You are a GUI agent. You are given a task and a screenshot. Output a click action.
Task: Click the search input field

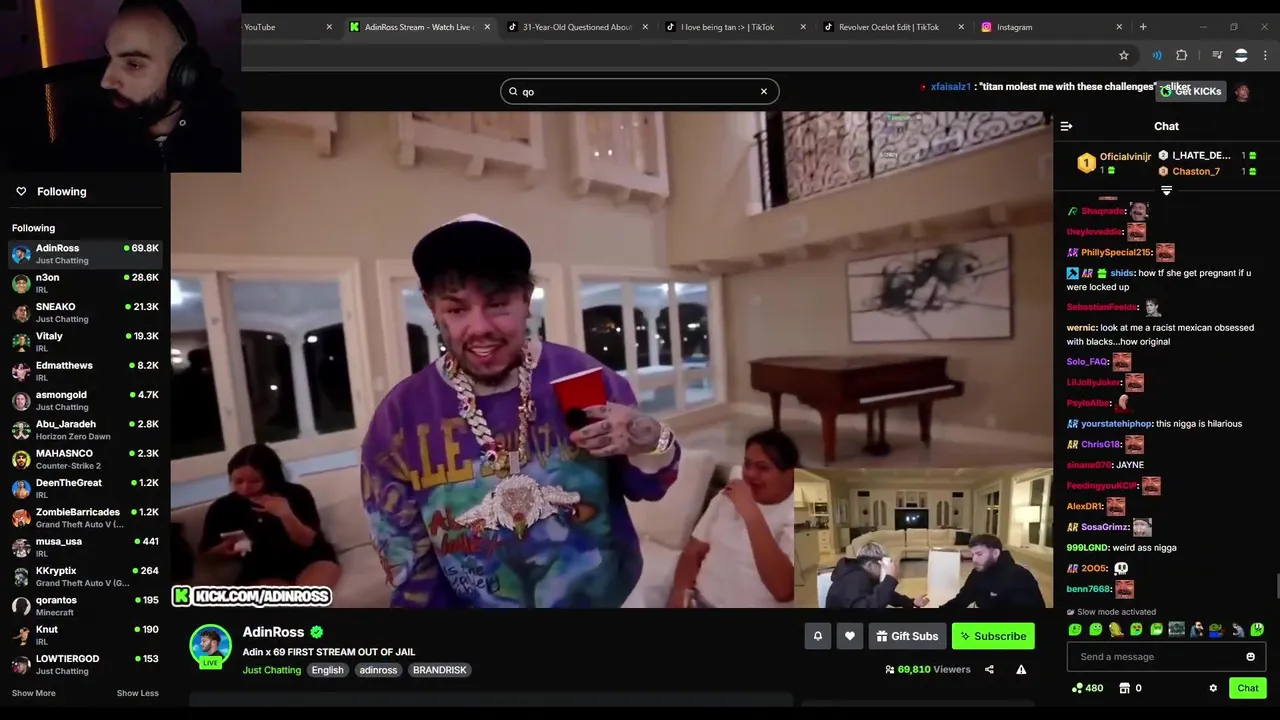(x=639, y=91)
